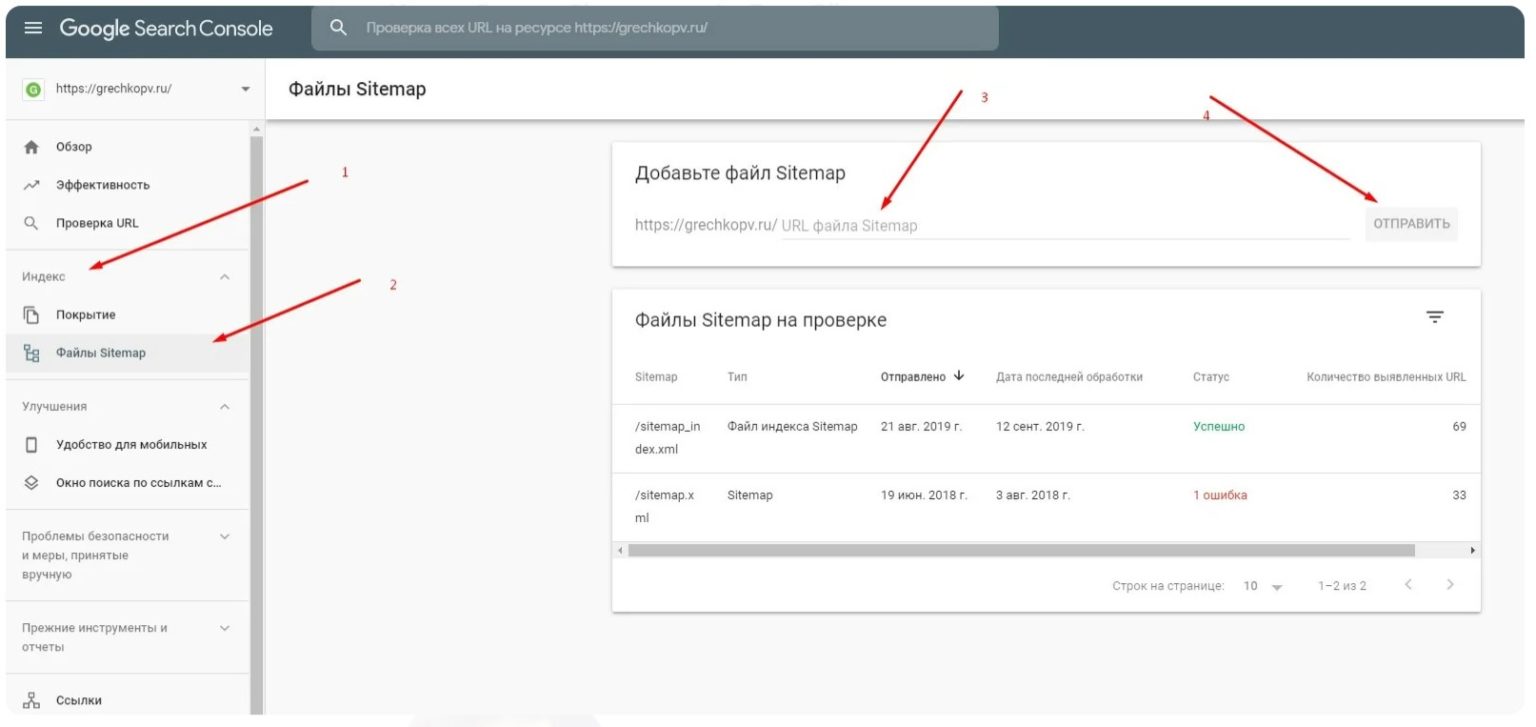1536x727 pixels.
Task: Click the mobile phone icon for Удобство для мобильных
Action: coord(31,445)
